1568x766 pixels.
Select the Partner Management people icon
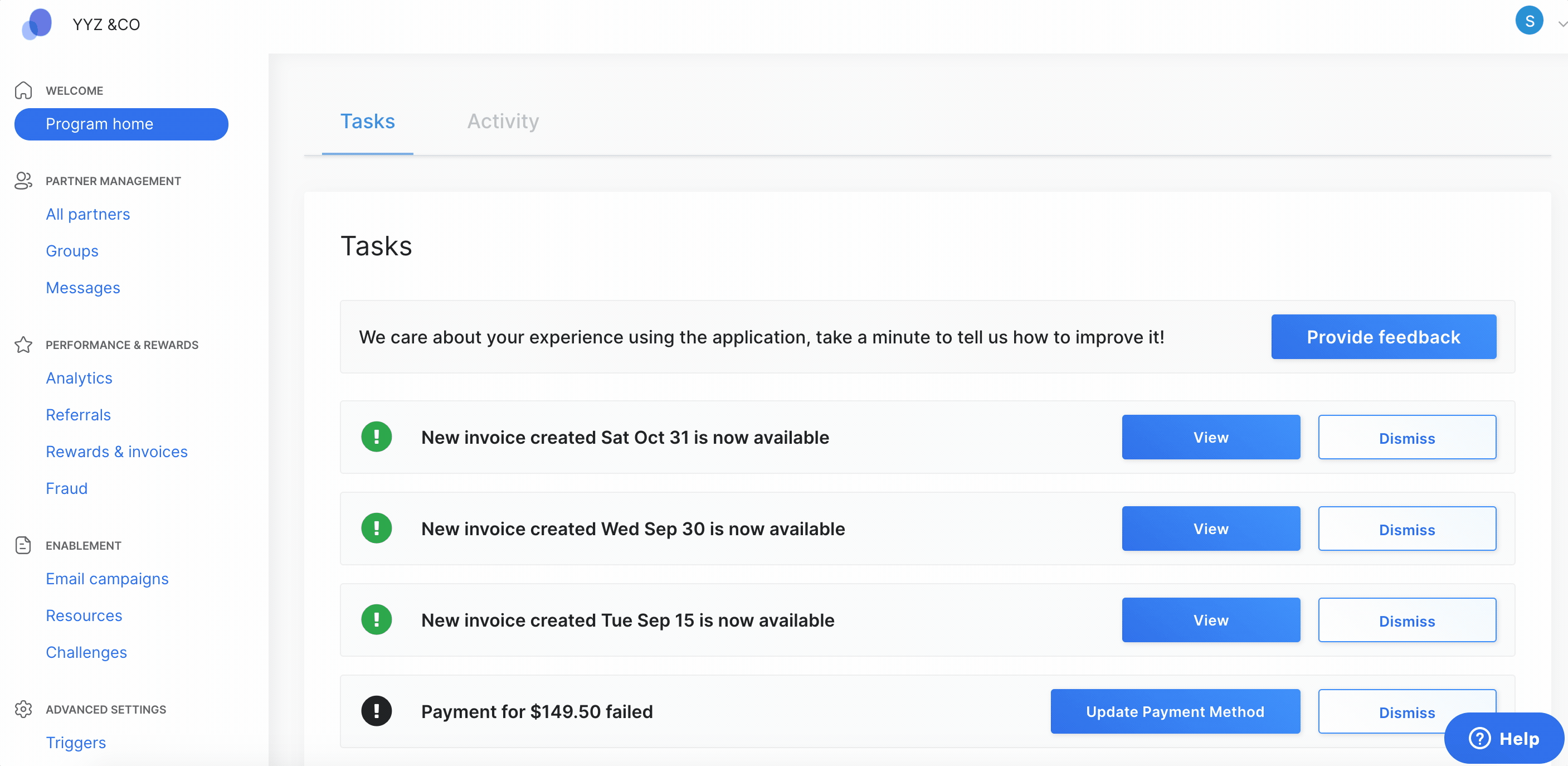point(23,181)
